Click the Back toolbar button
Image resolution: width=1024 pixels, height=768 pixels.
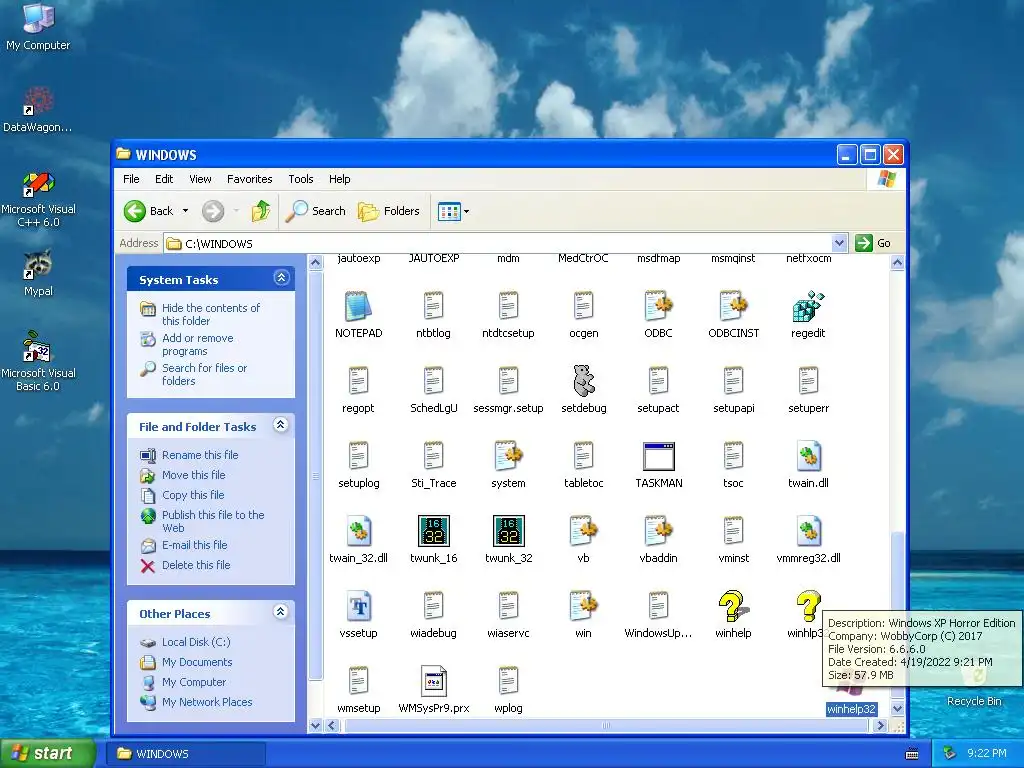tap(150, 211)
